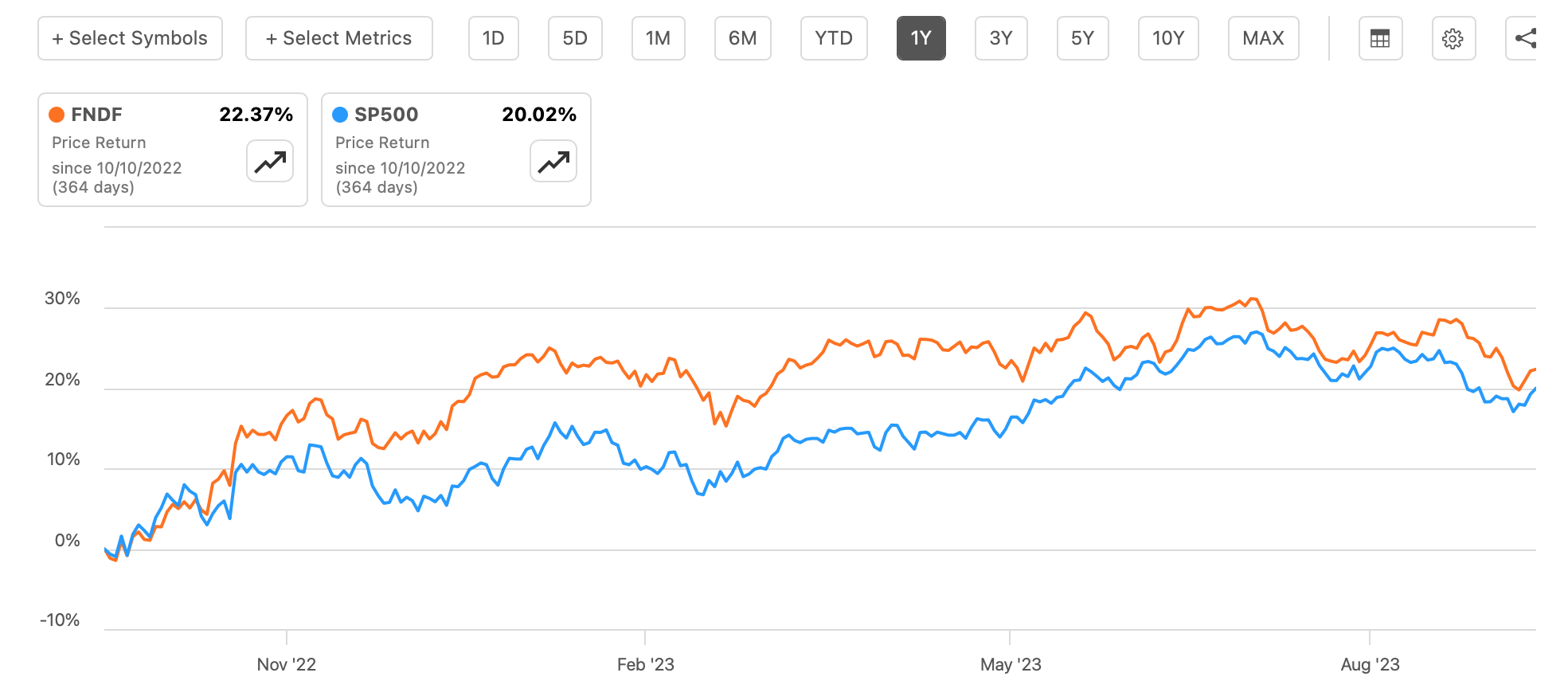The image size is (1568, 696).
Task: Open the data table view
Action: 1380,37
